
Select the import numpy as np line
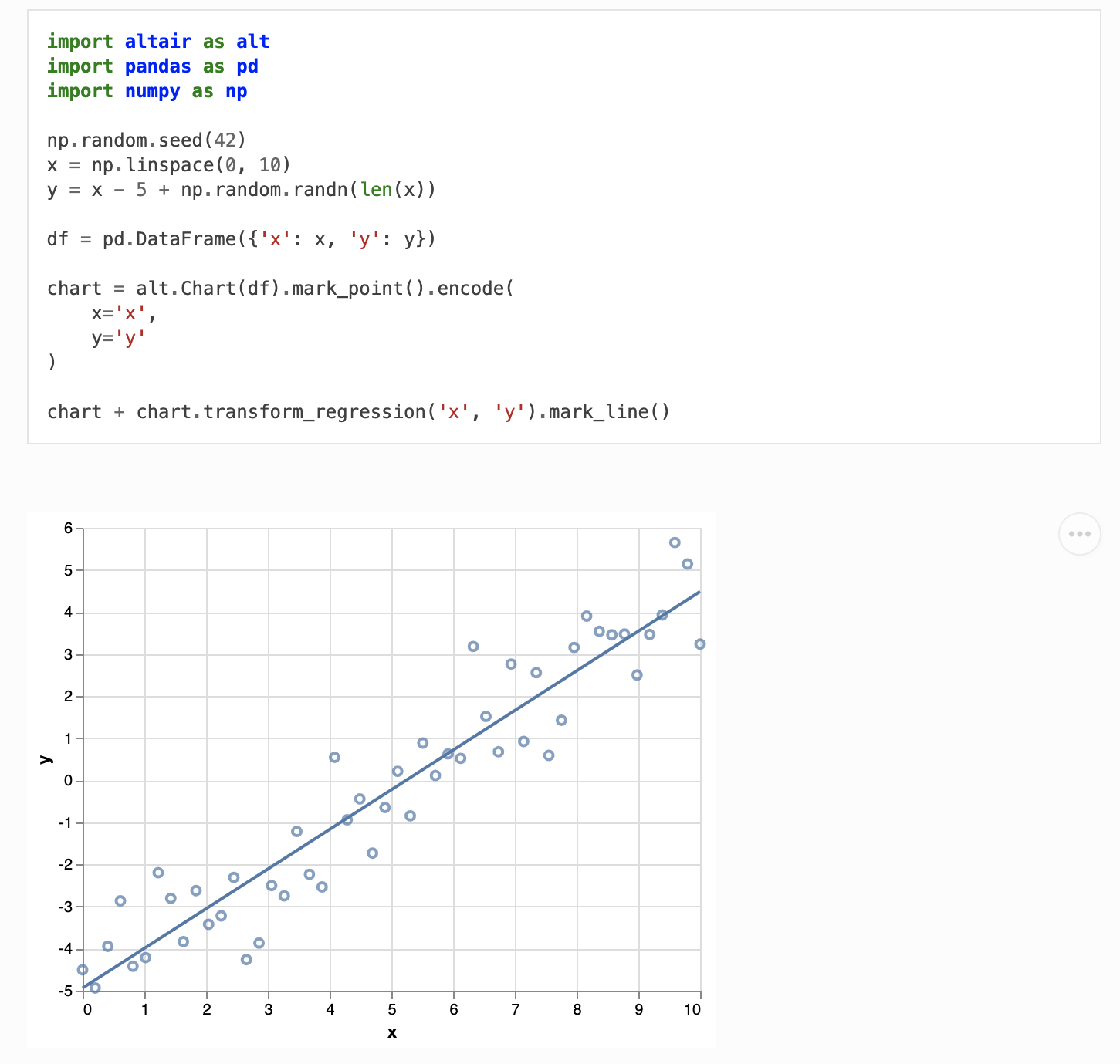tap(147, 91)
